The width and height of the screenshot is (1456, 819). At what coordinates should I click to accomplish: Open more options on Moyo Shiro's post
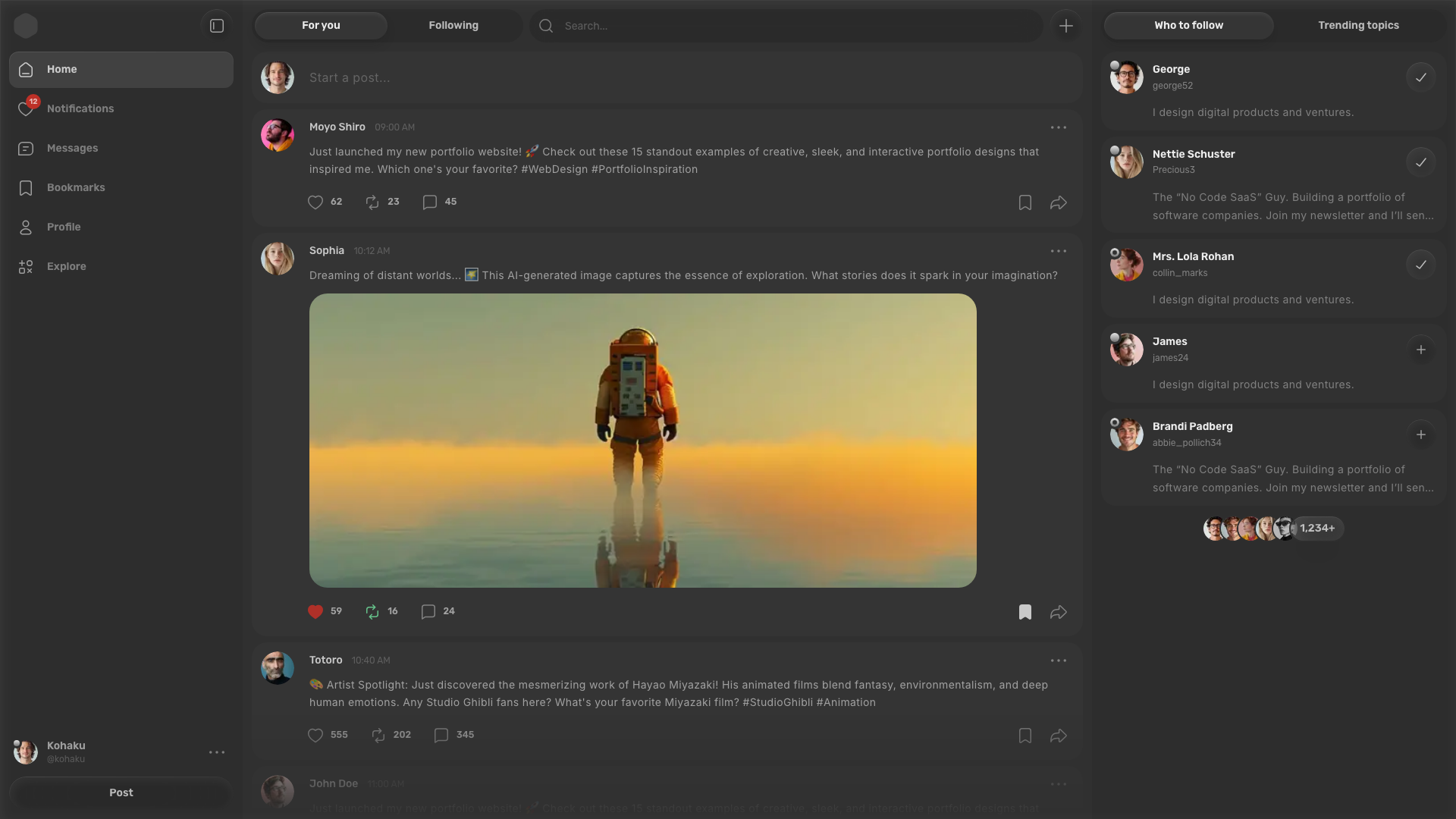pyautogui.click(x=1058, y=127)
